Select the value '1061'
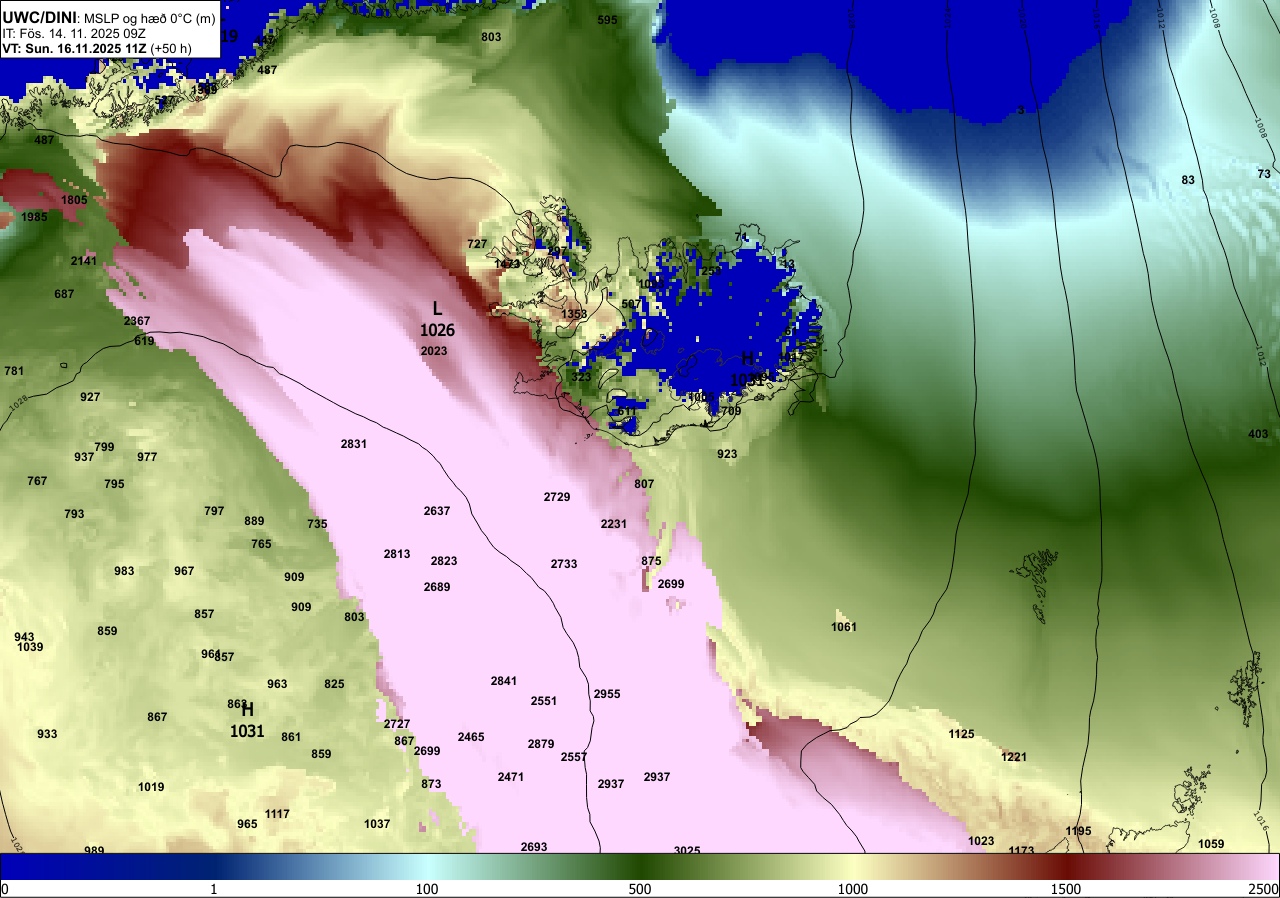1280x898 pixels. pos(844,627)
